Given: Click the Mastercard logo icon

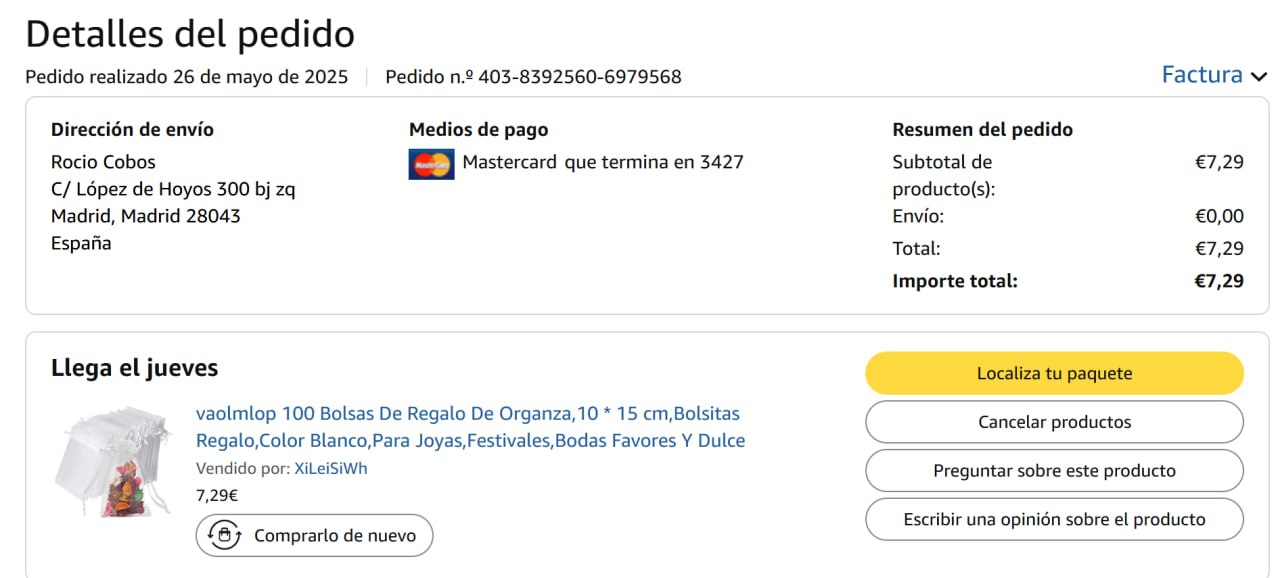Looking at the screenshot, I should (431, 163).
